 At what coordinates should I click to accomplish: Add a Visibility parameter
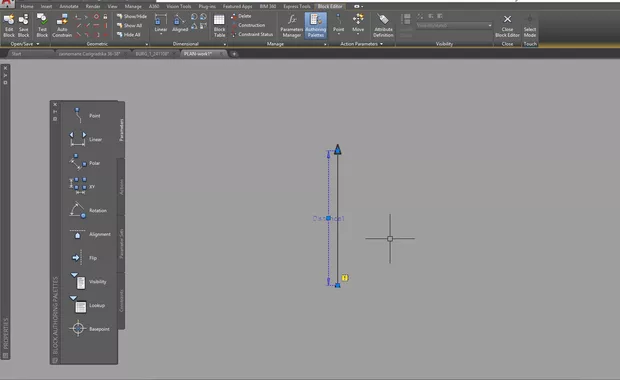pos(88,281)
